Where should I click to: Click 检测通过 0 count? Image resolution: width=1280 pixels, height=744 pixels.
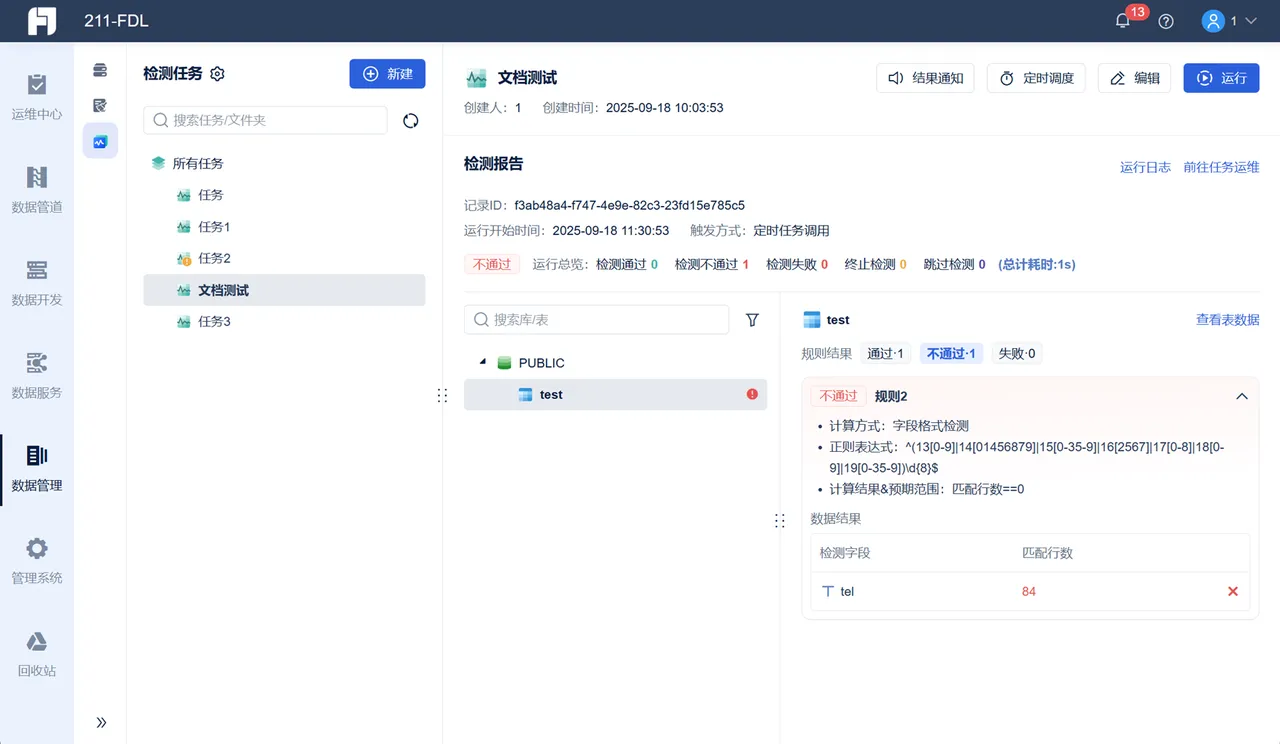[x=627, y=264]
